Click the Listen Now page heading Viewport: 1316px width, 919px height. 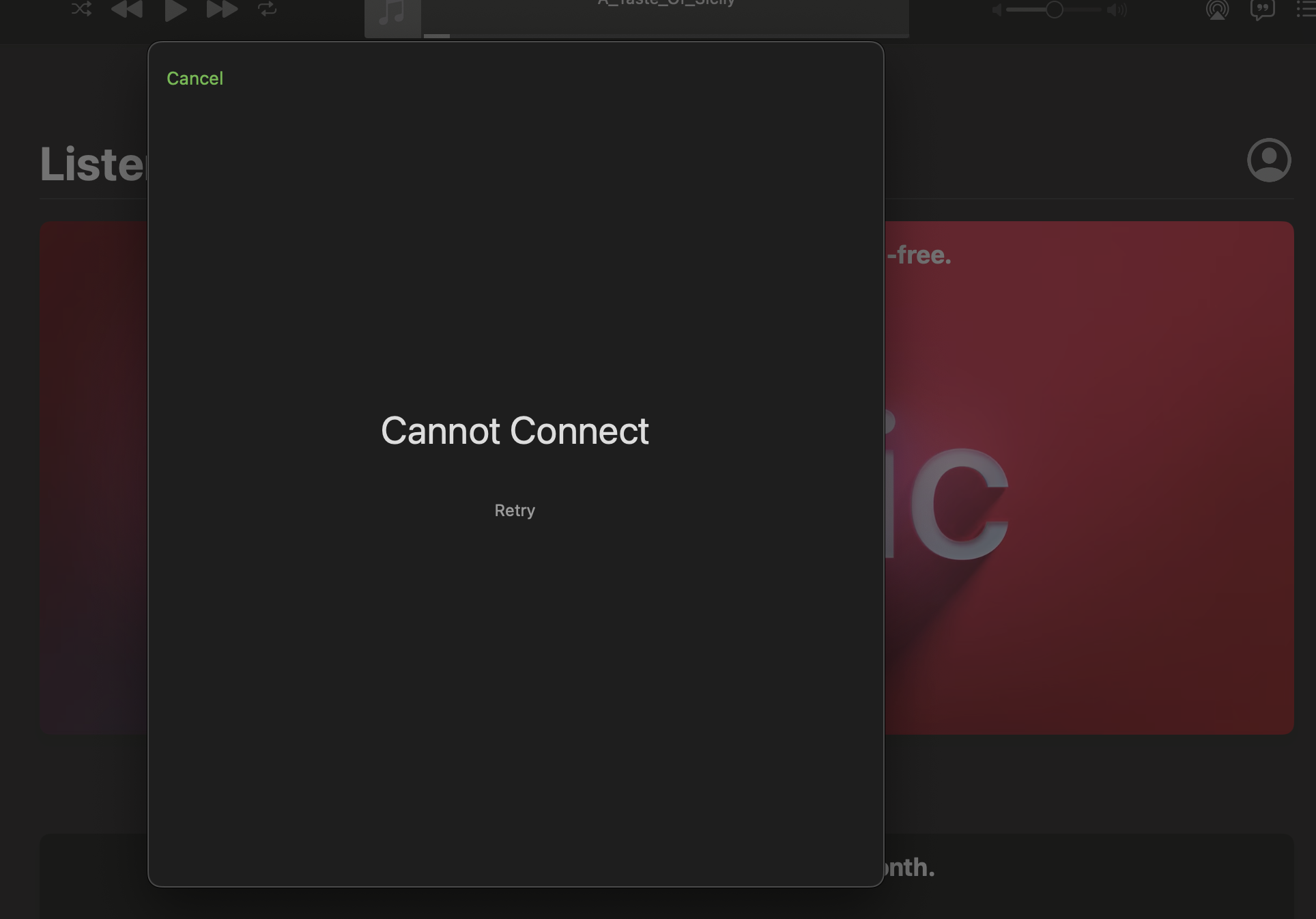point(93,165)
